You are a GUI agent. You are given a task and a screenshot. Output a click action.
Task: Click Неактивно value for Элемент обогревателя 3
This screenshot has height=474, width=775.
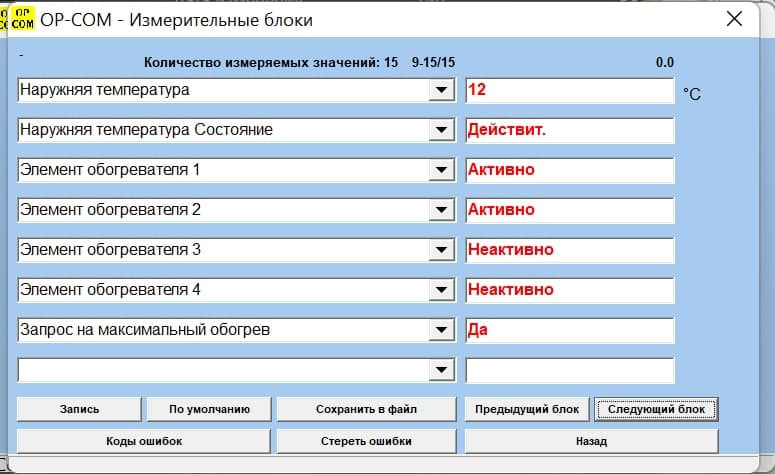570,251
